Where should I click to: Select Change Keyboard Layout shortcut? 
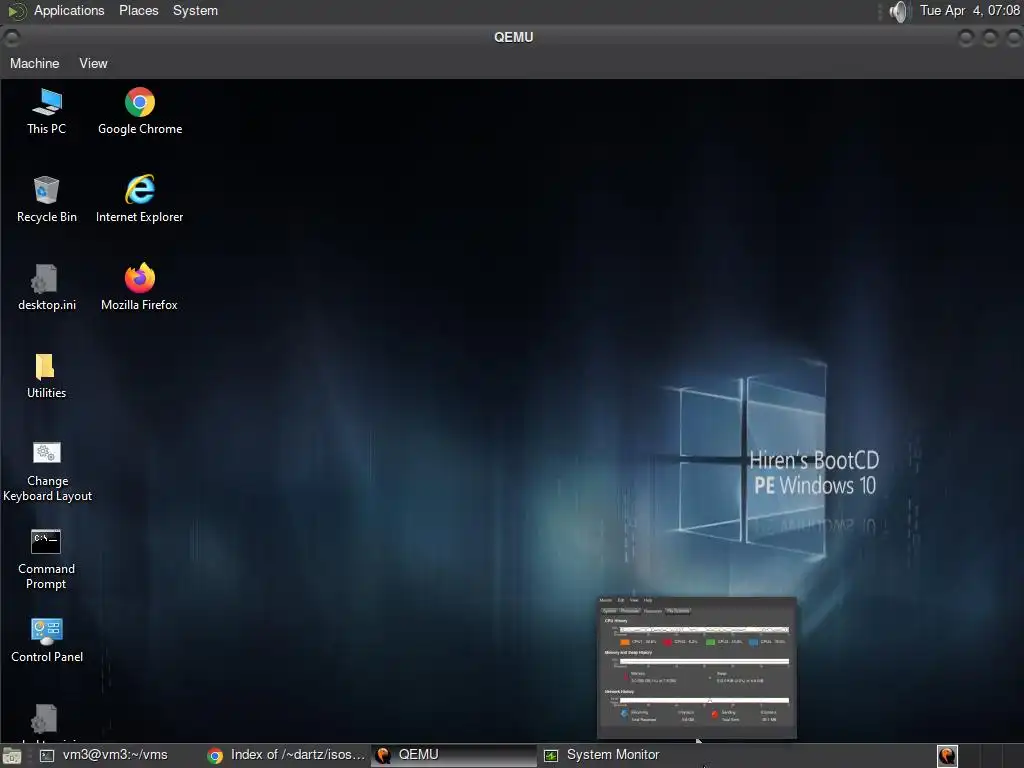click(x=47, y=472)
